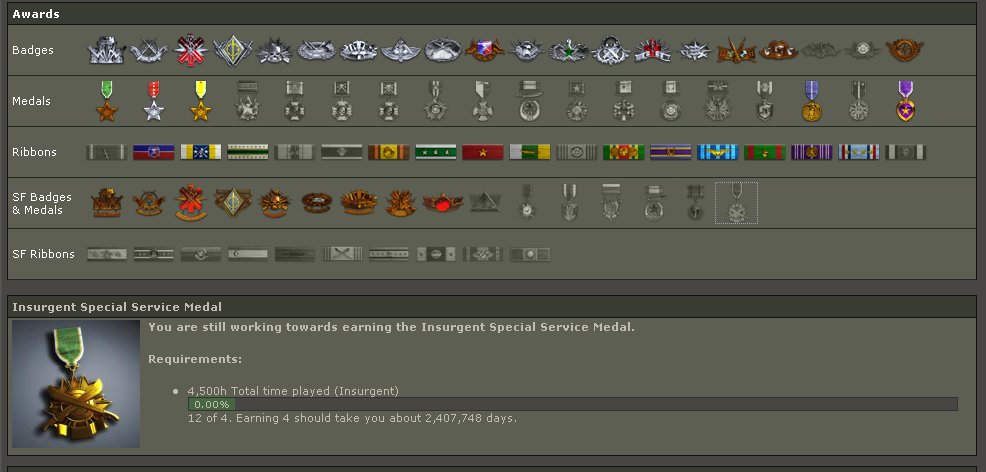Click the green ribbon with white stars
Image resolution: width=986 pixels, height=472 pixels.
[x=436, y=152]
